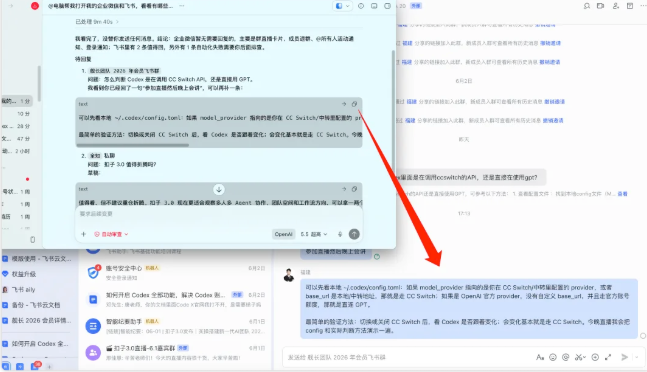Open the three-dot more menu in Feishu chat header
The width and height of the screenshot is (647, 372).
[x=643, y=6]
